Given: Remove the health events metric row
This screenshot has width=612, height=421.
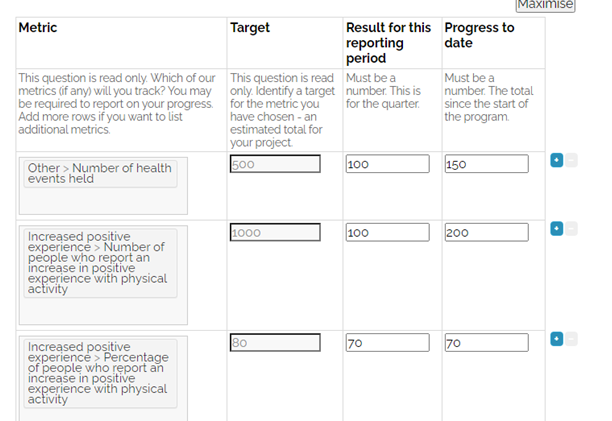Looking at the screenshot, I should (x=572, y=160).
